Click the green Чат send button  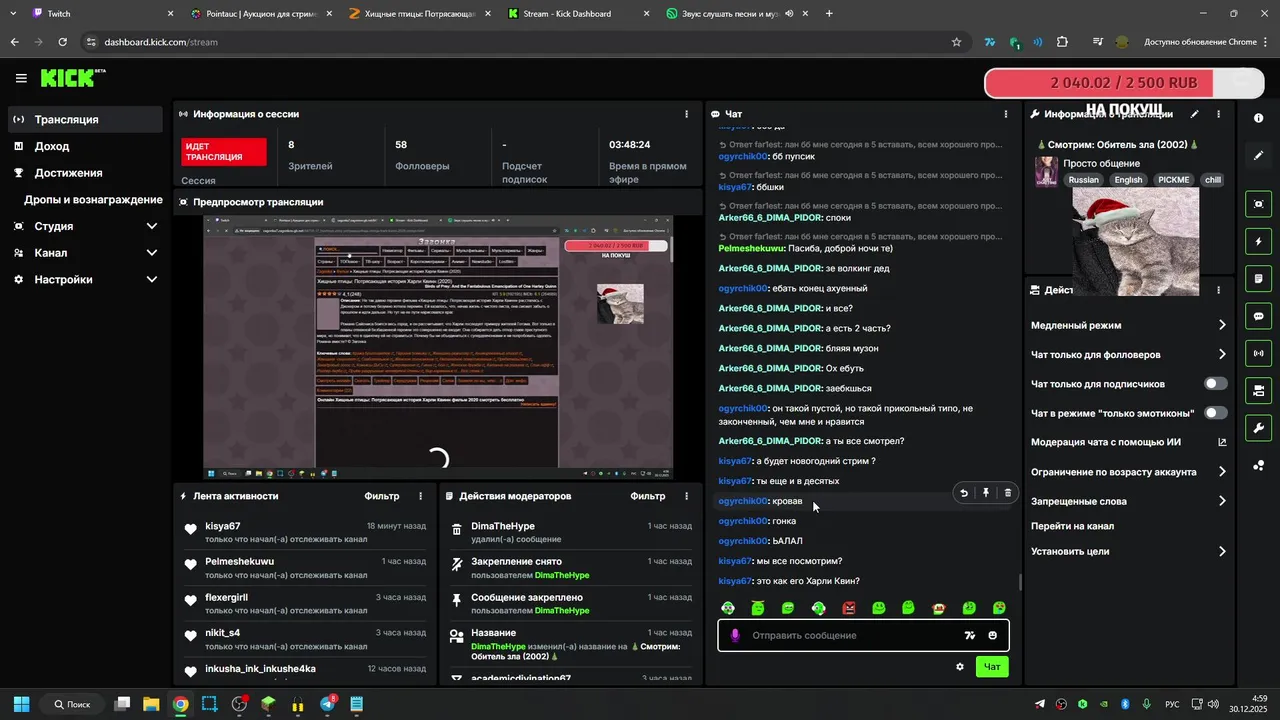[x=992, y=667]
